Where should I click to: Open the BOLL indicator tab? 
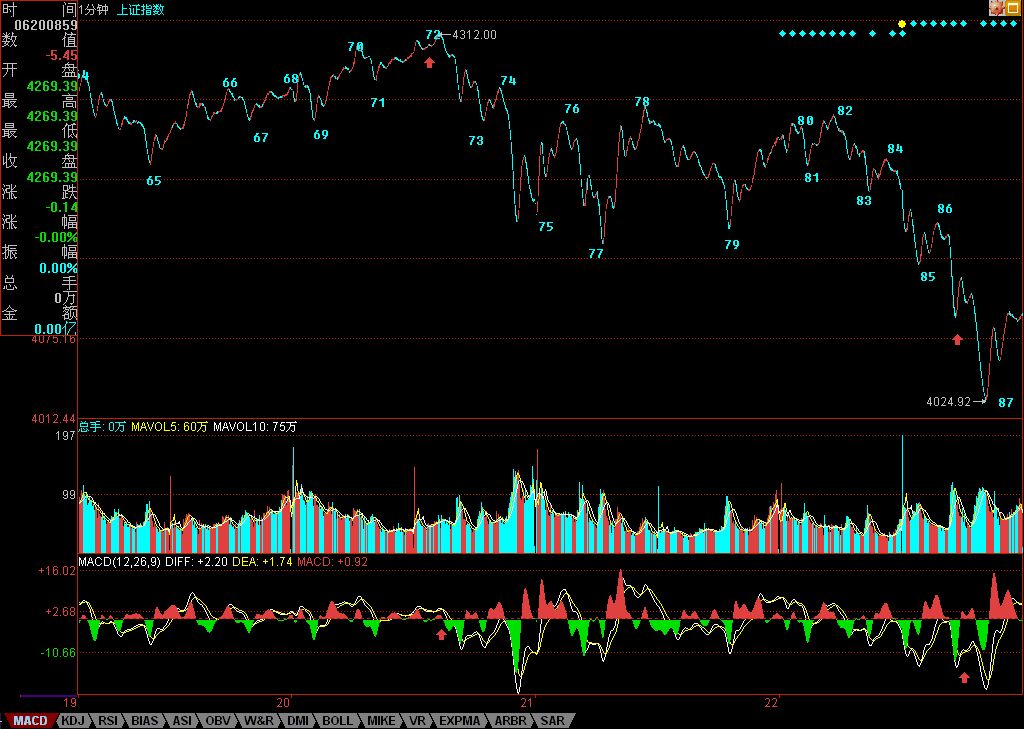pos(337,720)
